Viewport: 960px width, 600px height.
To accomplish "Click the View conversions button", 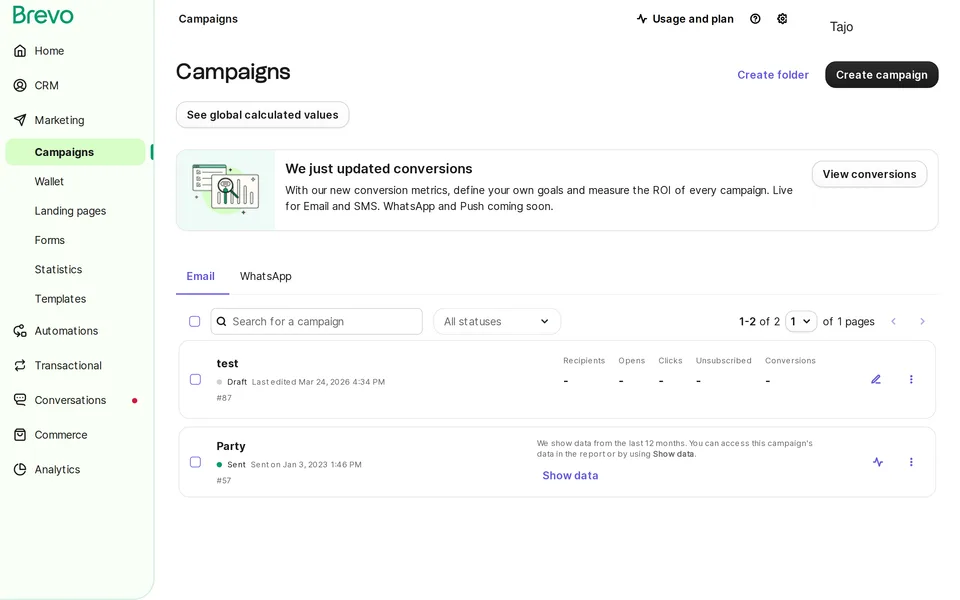I will point(869,174).
